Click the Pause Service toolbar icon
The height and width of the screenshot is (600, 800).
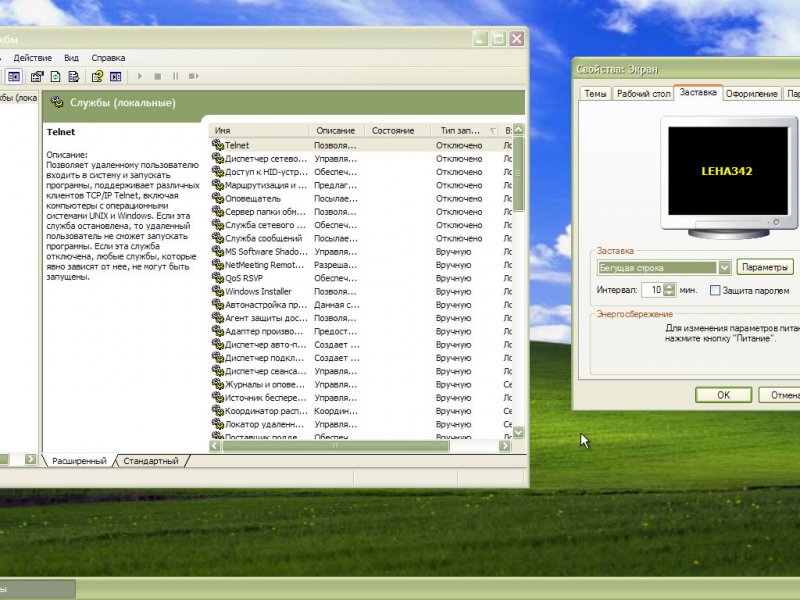175,77
